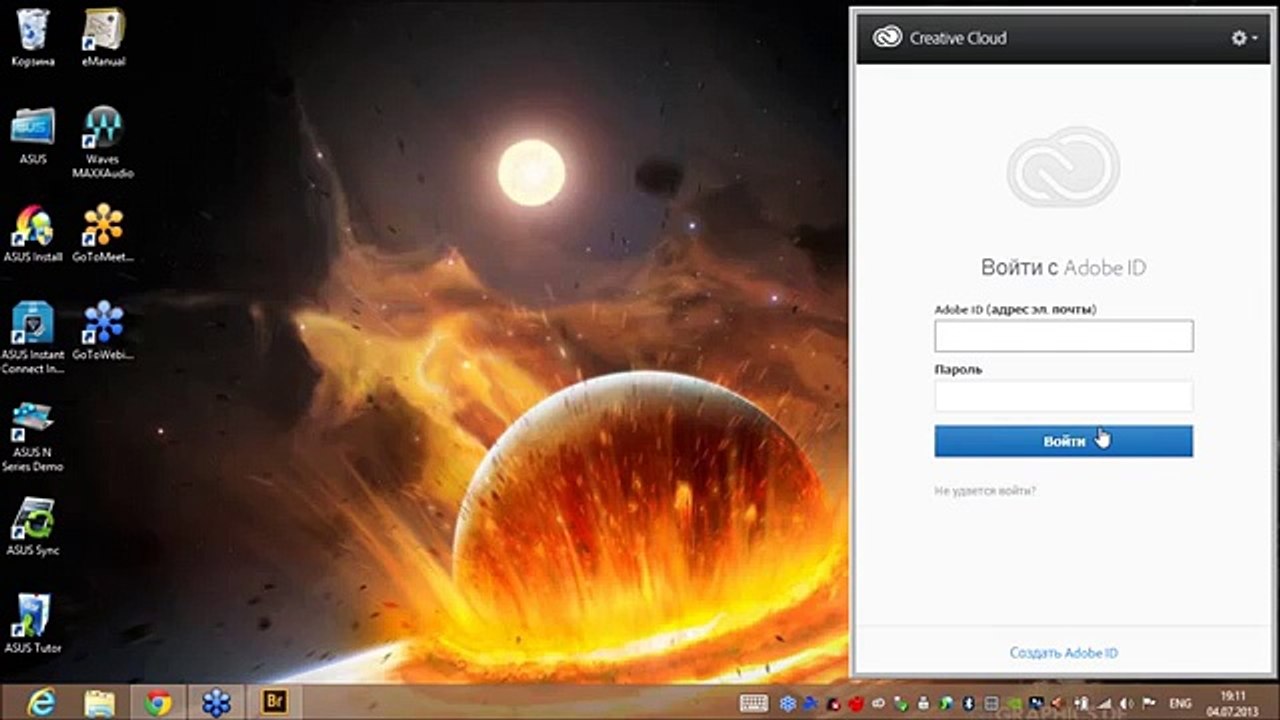Switch input language via ENG indicator

tap(1180, 703)
